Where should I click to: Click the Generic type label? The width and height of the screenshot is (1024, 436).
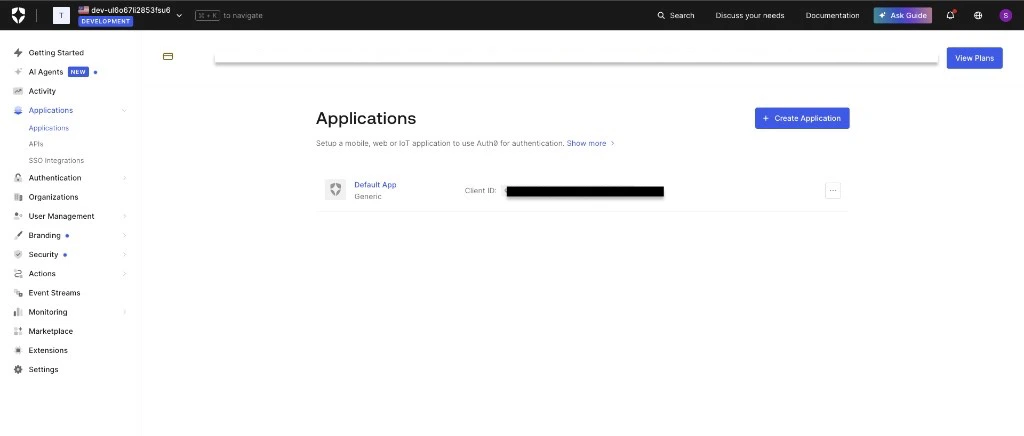[x=368, y=196]
